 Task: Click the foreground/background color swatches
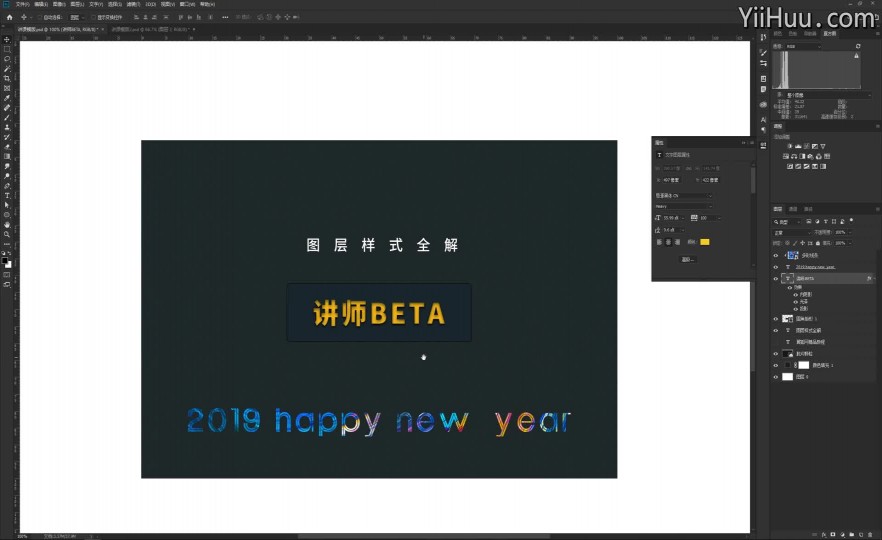[x=7, y=262]
